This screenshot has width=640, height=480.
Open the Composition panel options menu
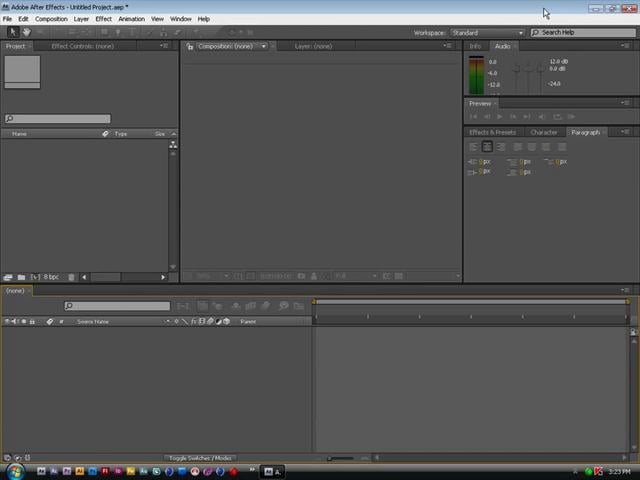click(x=448, y=46)
